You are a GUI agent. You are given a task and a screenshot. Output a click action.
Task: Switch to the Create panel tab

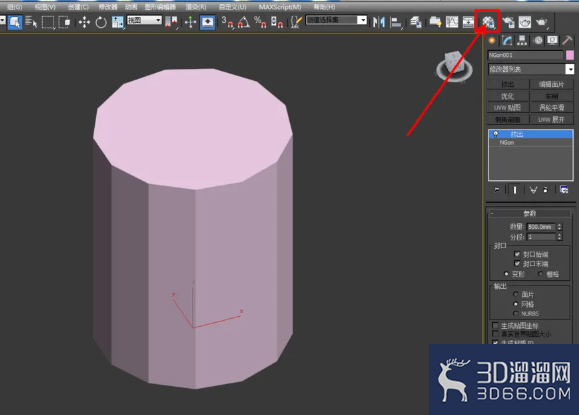[x=492, y=40]
